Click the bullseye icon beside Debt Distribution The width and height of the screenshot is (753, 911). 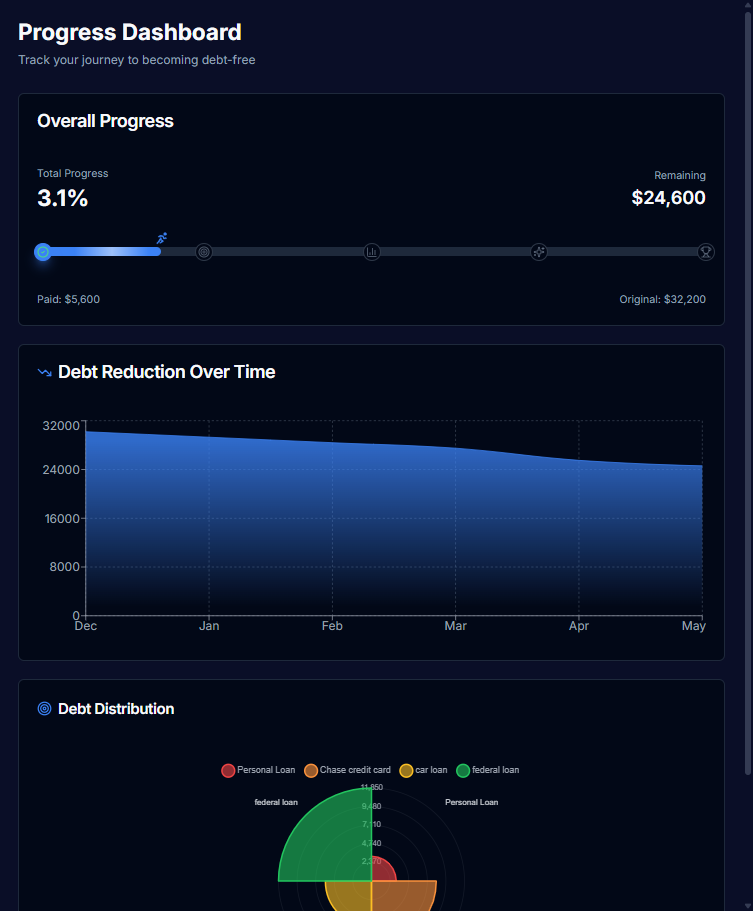pyautogui.click(x=43, y=708)
